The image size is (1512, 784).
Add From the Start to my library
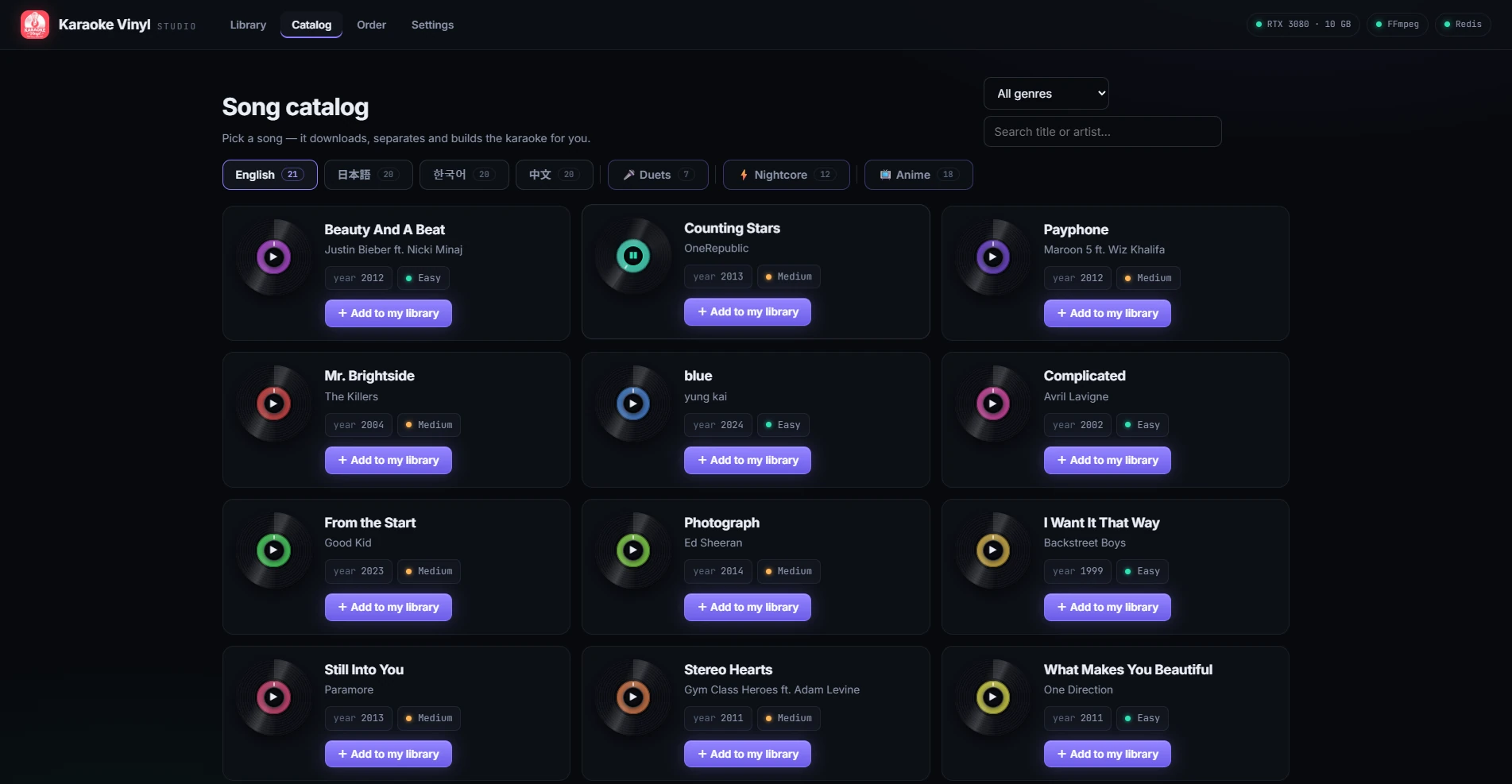(x=389, y=607)
